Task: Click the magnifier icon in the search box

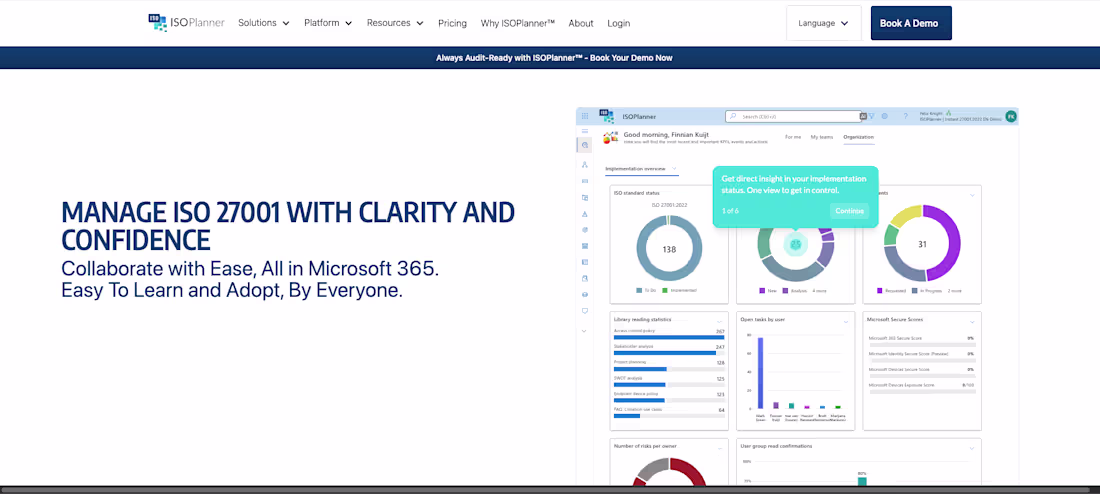Action: tap(733, 116)
